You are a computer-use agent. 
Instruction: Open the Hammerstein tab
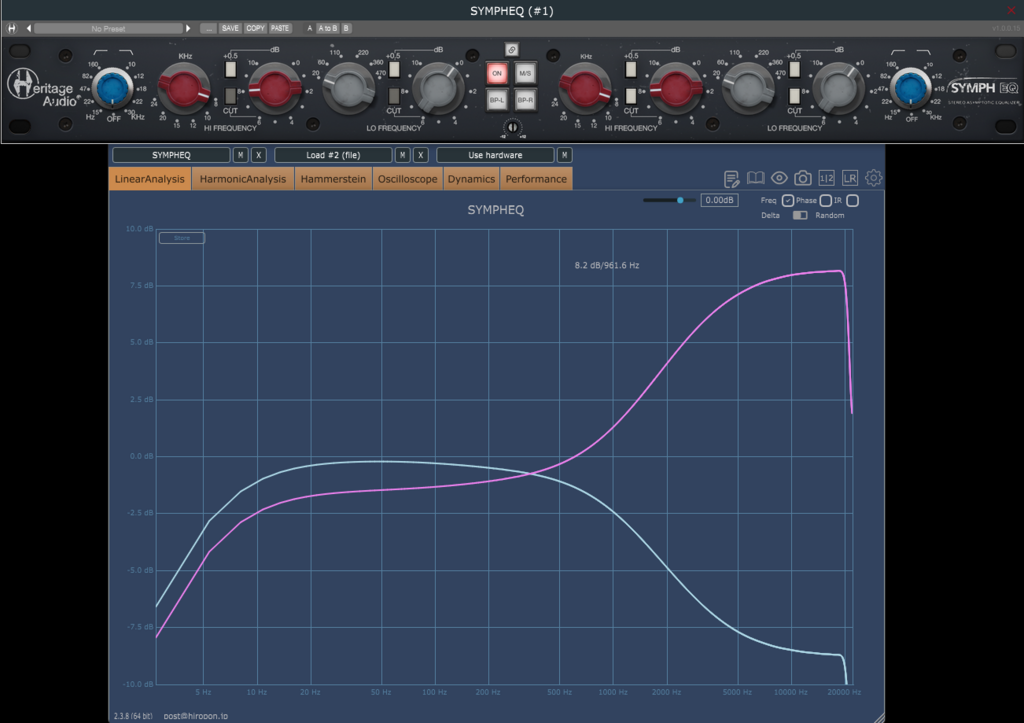pyautogui.click(x=333, y=179)
